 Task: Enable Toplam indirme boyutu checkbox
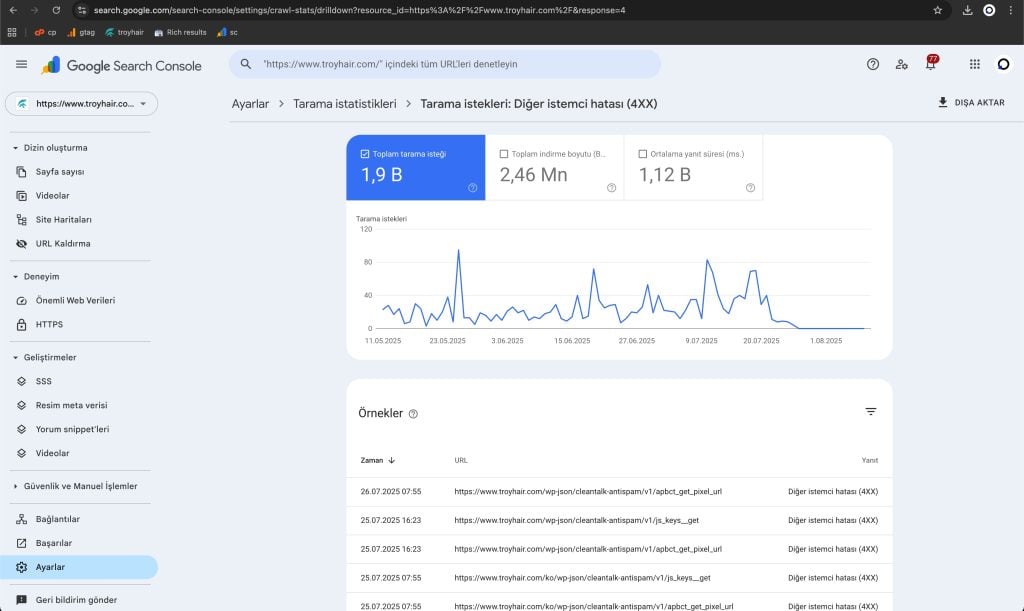pyautogui.click(x=504, y=154)
